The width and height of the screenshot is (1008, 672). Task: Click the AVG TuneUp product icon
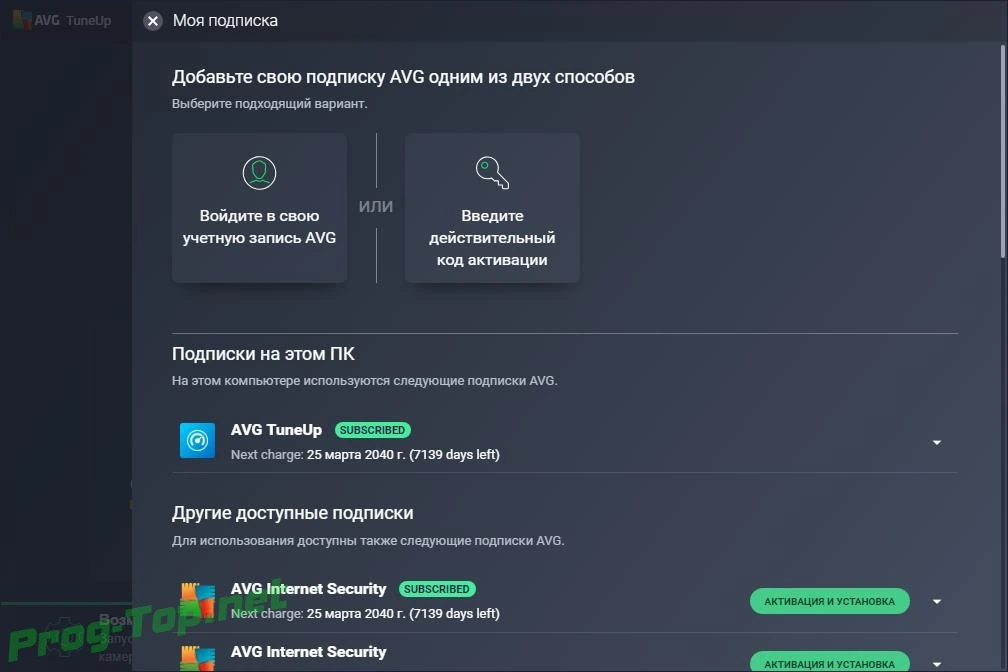click(197, 440)
